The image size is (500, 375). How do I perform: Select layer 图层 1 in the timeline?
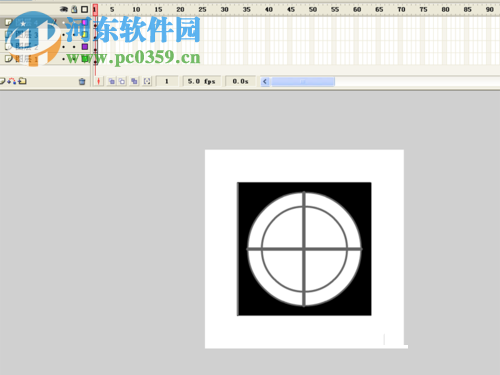pos(45,59)
